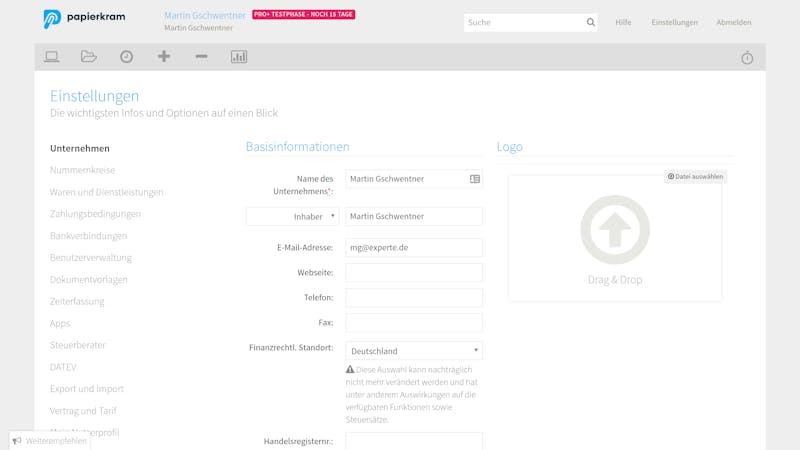The image size is (800, 450).
Task: Open the clock time tracking icon
Action: (x=127, y=57)
